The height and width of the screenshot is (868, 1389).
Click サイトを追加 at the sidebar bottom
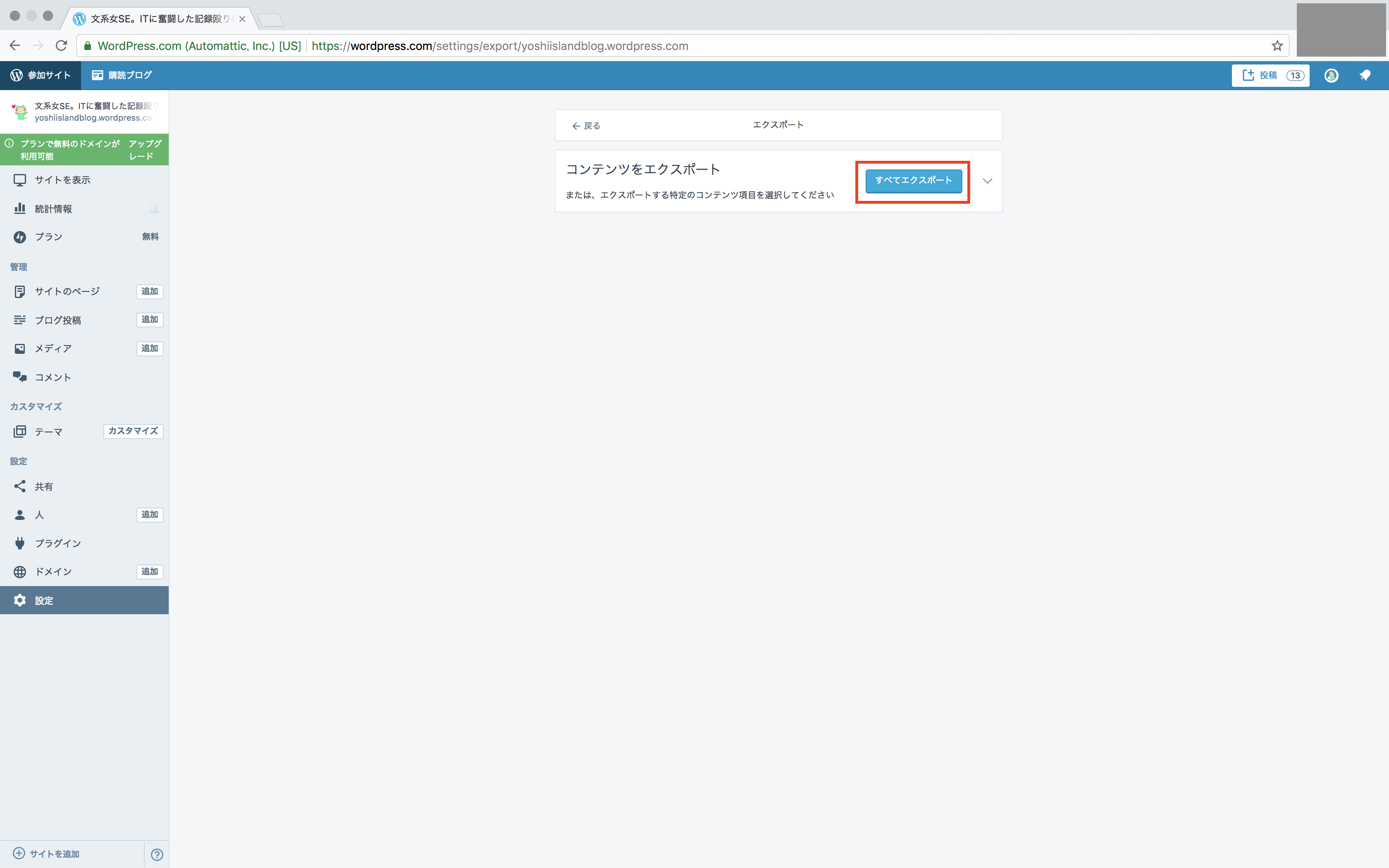tap(46, 854)
